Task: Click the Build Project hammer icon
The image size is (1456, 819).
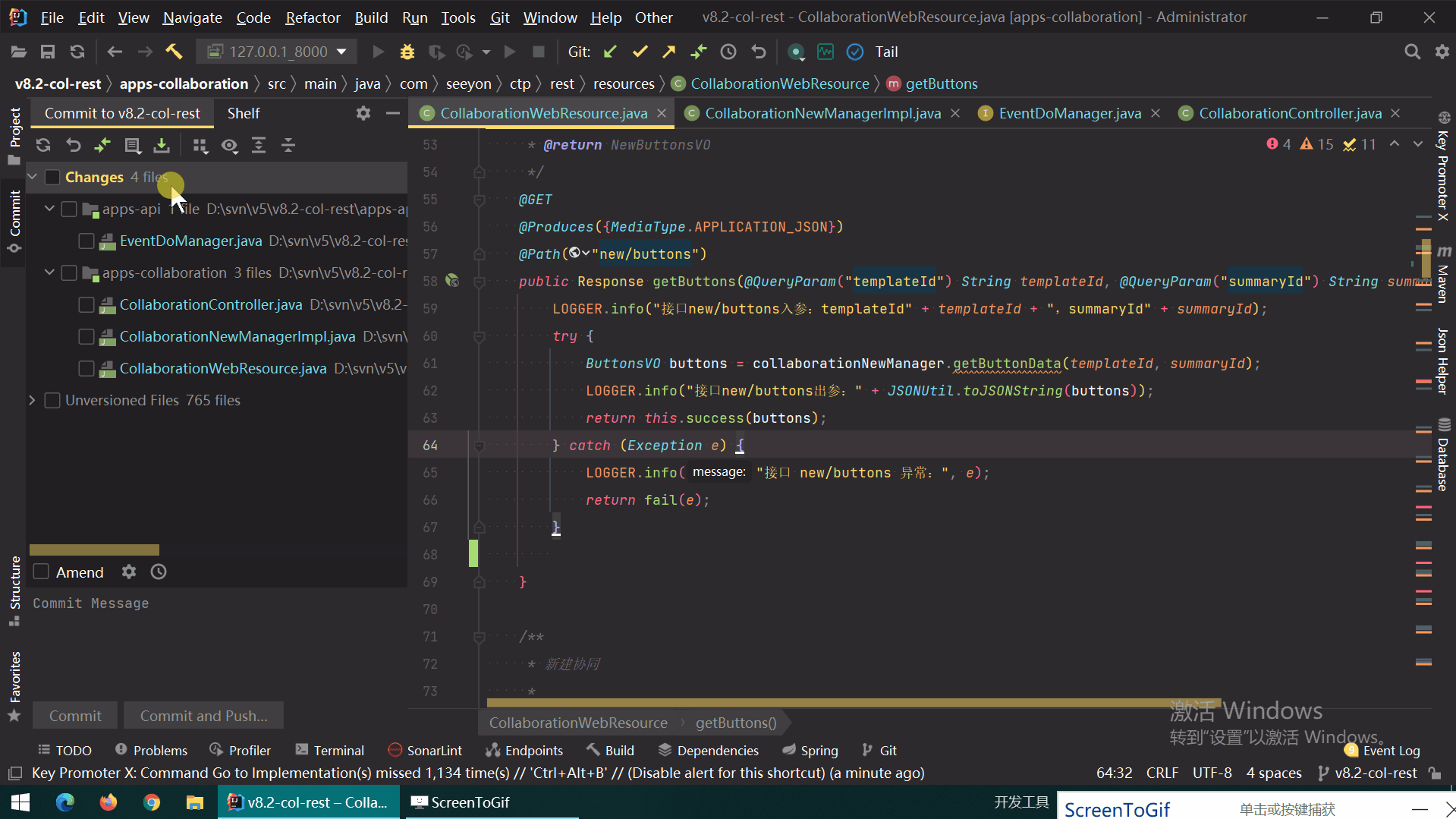Action: tap(174, 52)
